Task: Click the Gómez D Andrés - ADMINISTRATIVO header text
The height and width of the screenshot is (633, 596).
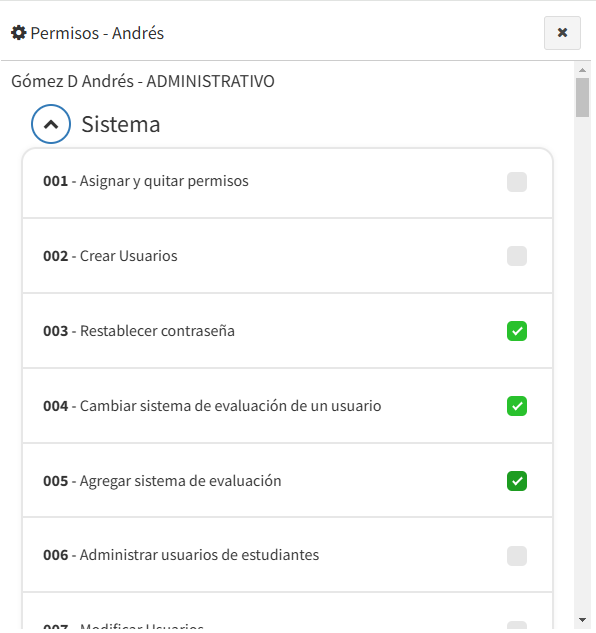Action: [143, 81]
